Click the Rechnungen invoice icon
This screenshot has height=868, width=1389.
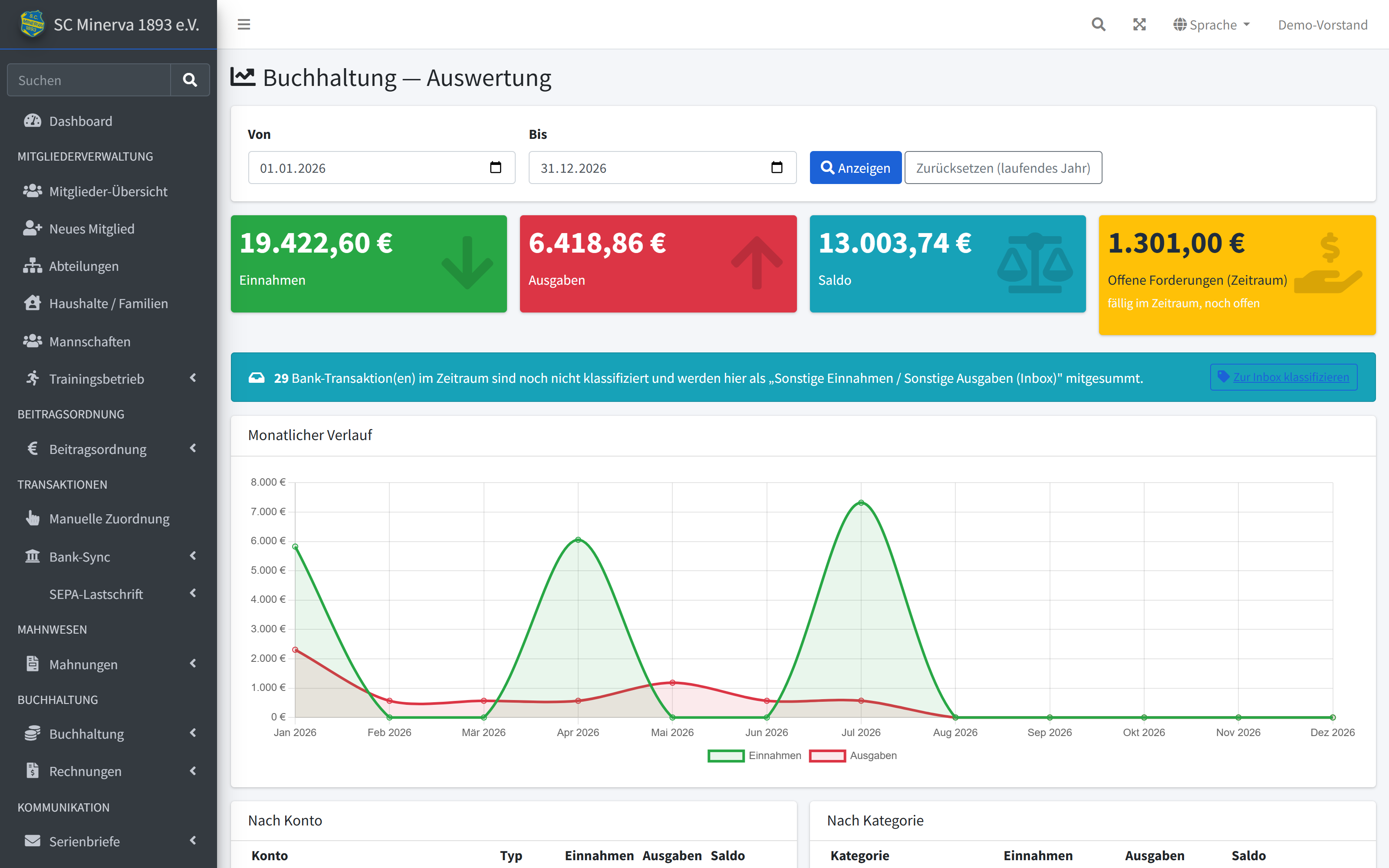pyautogui.click(x=33, y=770)
